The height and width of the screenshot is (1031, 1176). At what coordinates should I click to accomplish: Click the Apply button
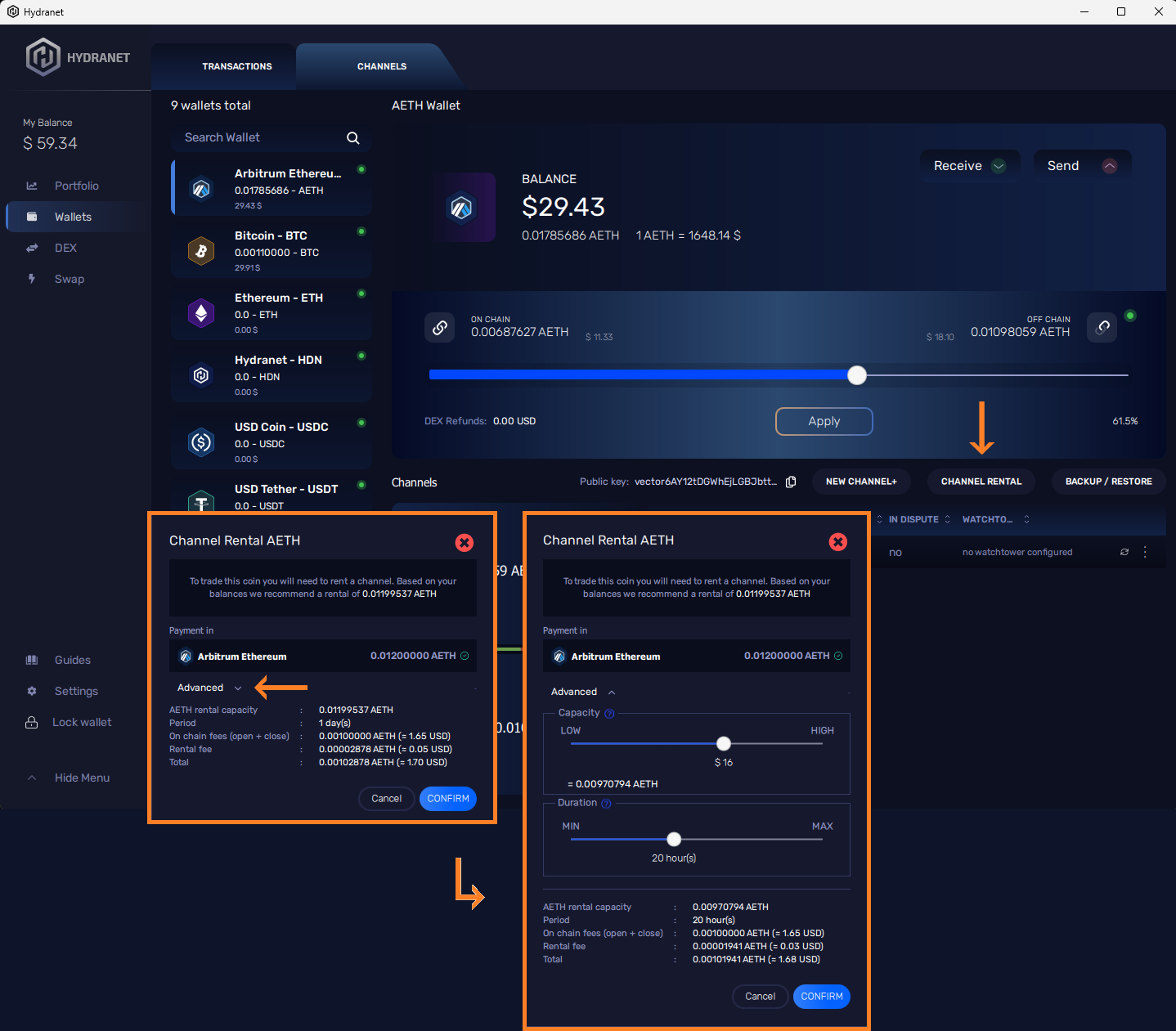point(824,421)
